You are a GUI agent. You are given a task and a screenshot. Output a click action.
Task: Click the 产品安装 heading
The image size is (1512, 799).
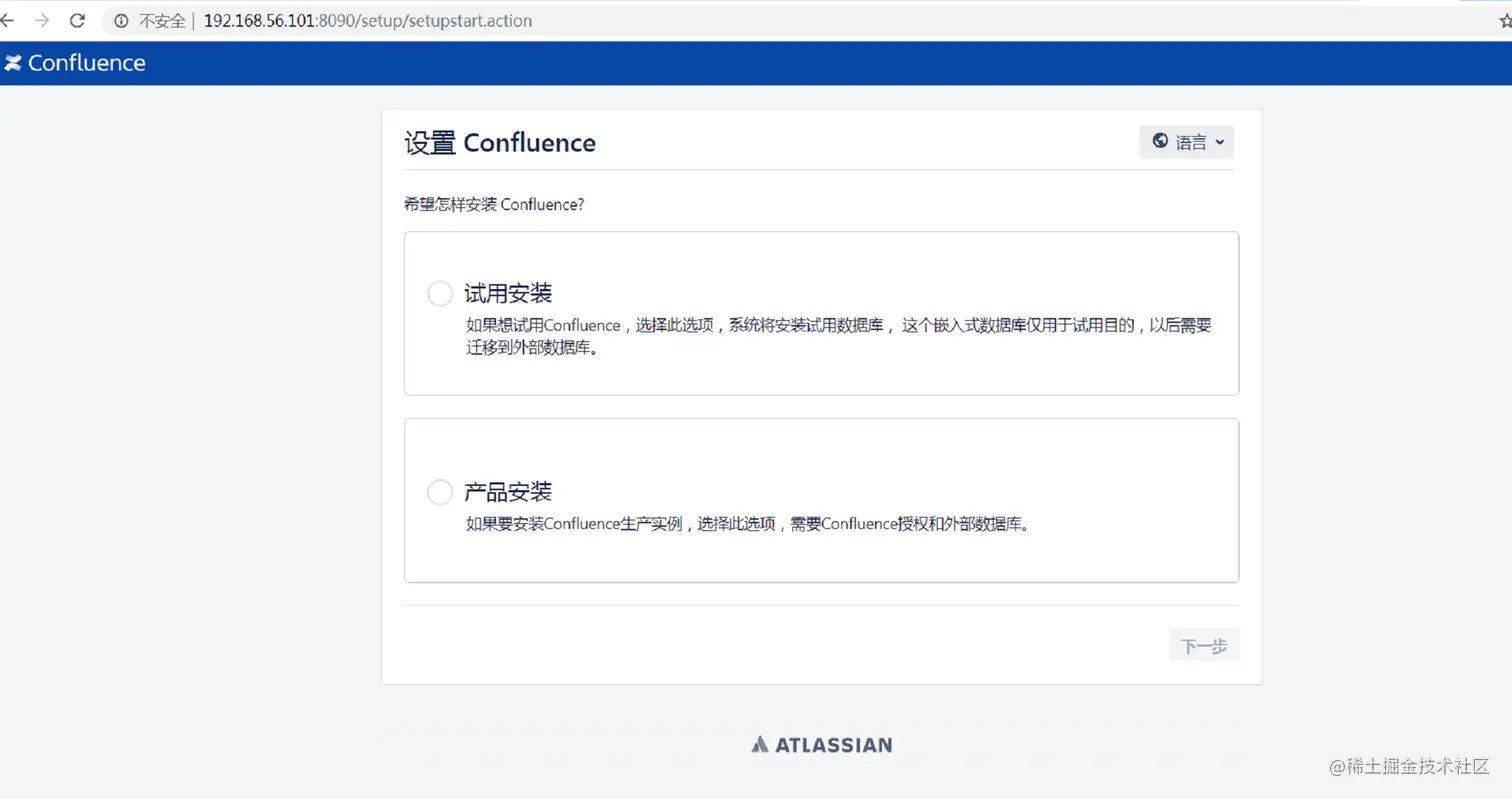(x=508, y=491)
